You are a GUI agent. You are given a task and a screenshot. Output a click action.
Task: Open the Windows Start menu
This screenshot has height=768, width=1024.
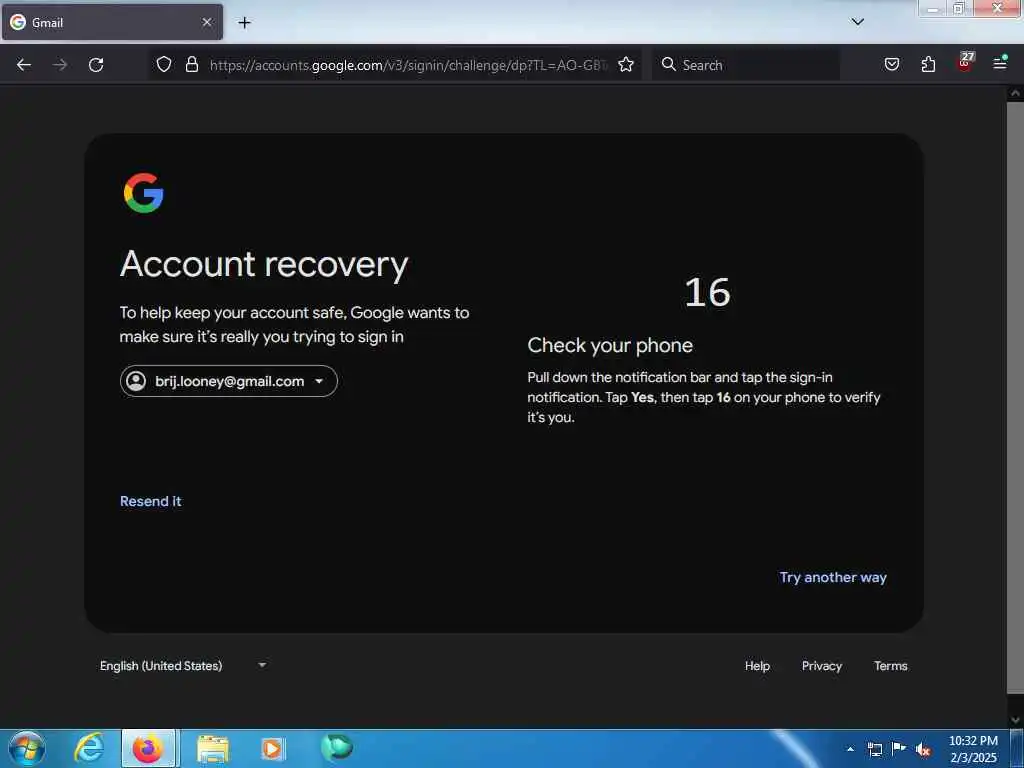click(26, 748)
